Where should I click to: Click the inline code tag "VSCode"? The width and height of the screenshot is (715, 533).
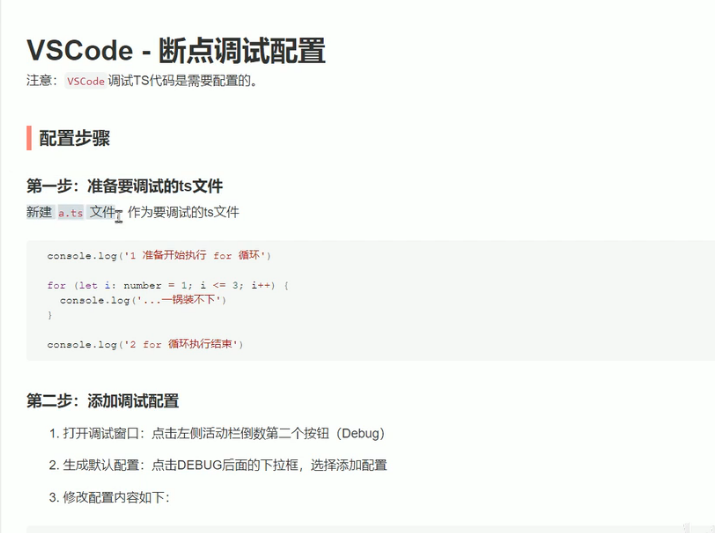[86, 81]
